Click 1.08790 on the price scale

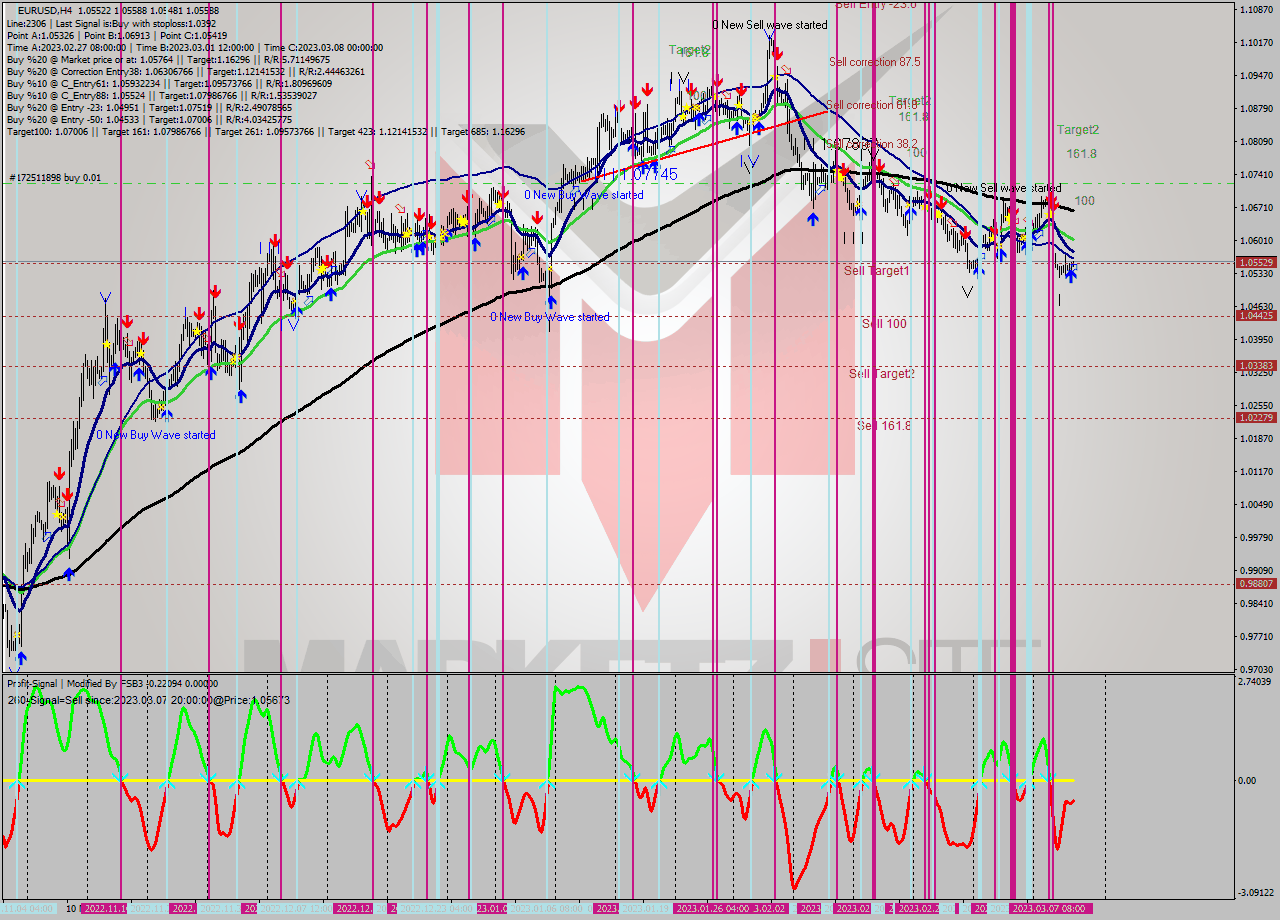tap(1256, 109)
